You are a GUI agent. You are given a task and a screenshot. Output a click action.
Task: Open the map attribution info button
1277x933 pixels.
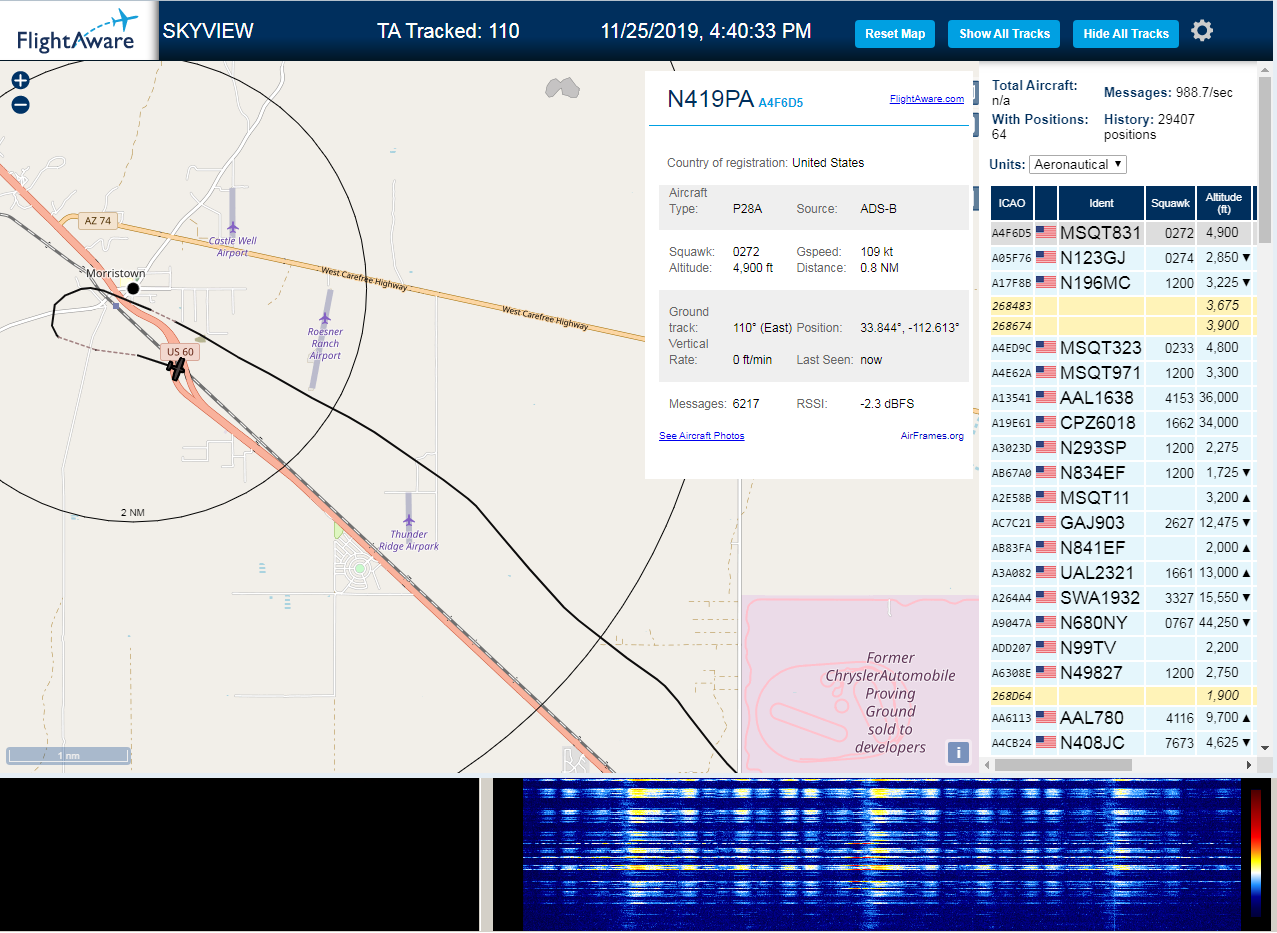958,752
